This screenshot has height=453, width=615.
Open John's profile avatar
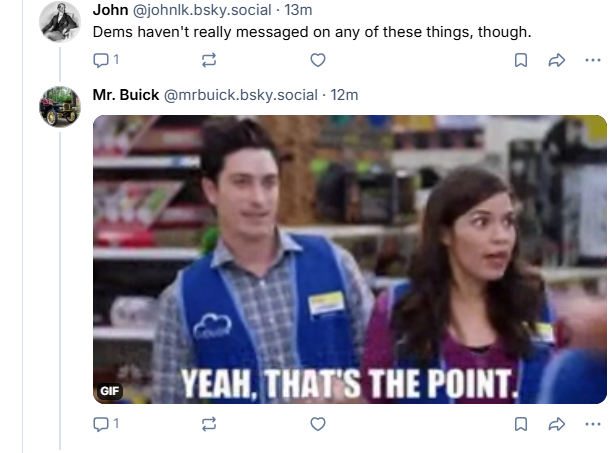[60, 22]
